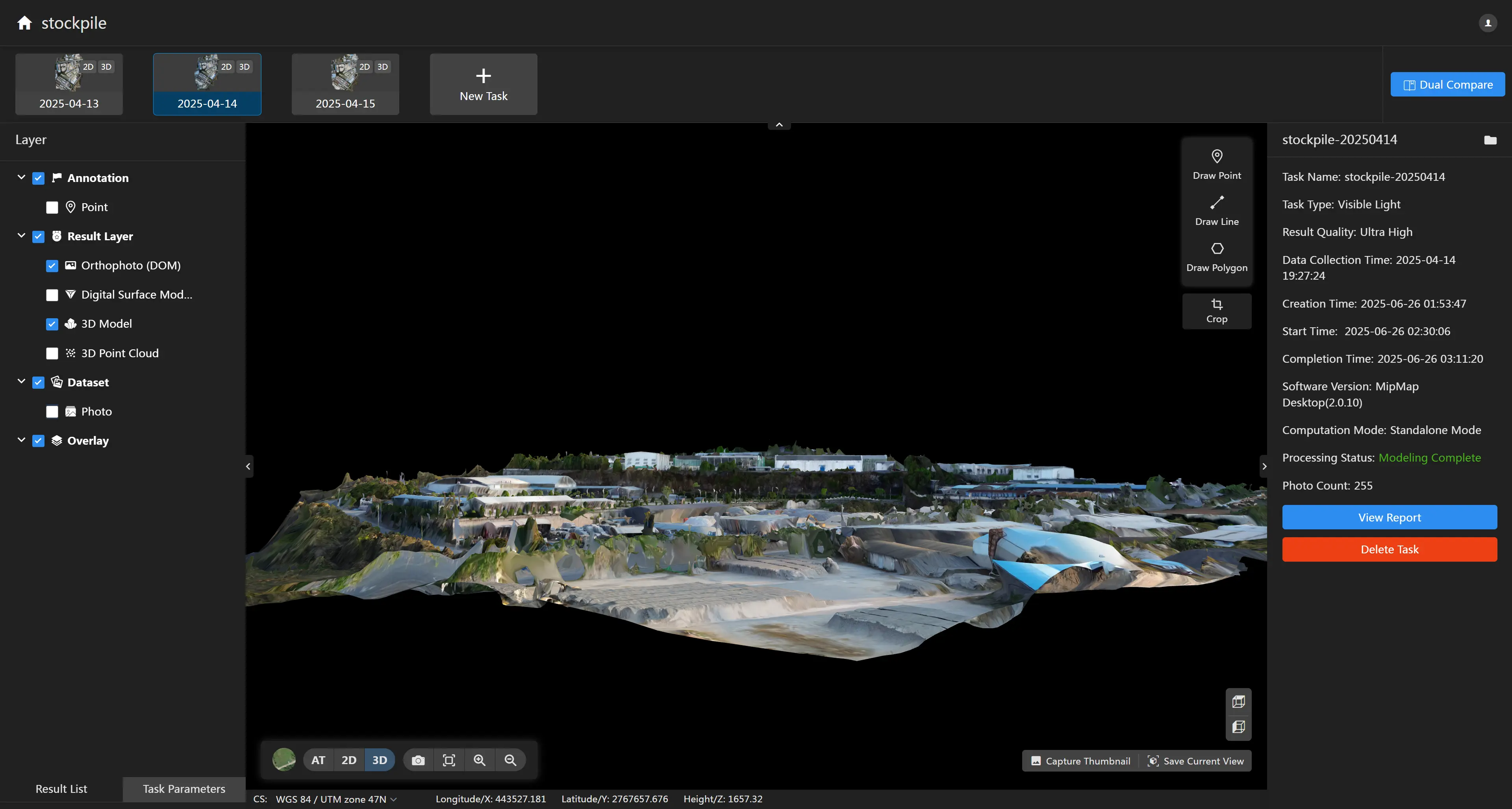Click the zoom in magnifier
This screenshot has width=1512, height=809.
[x=480, y=760]
